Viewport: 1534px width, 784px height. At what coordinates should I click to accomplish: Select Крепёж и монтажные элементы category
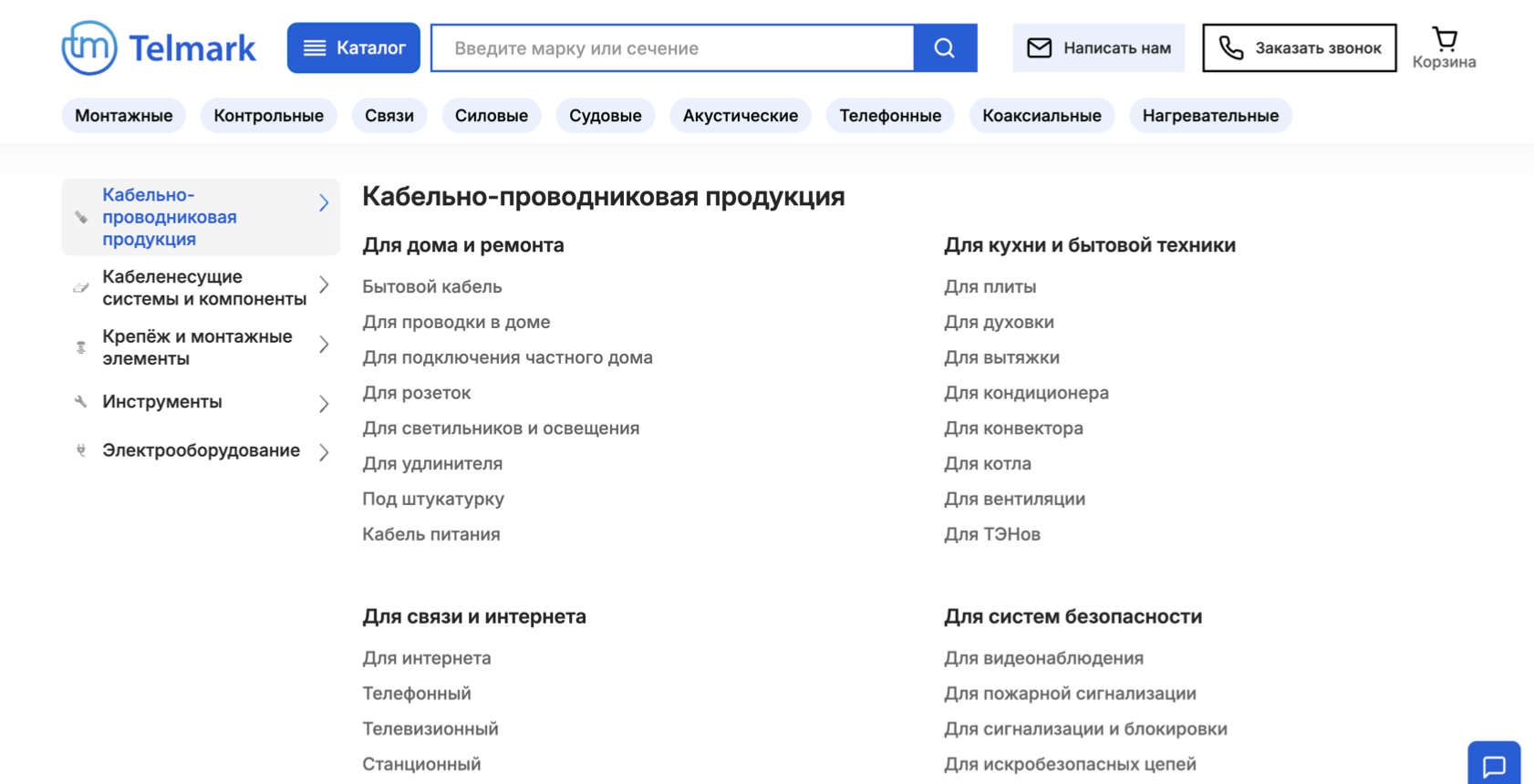(x=197, y=347)
